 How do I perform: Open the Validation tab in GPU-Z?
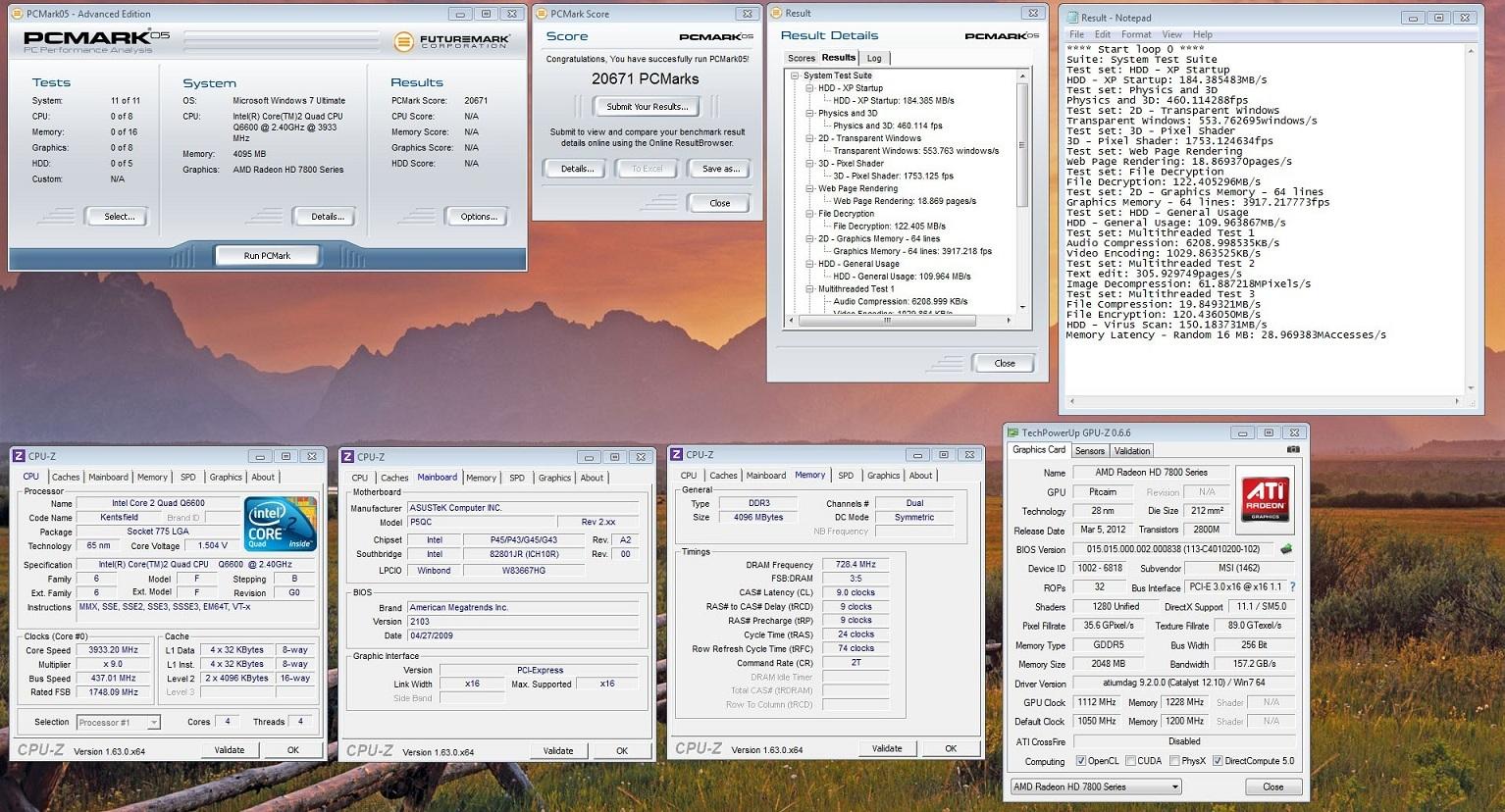pyautogui.click(x=1132, y=451)
